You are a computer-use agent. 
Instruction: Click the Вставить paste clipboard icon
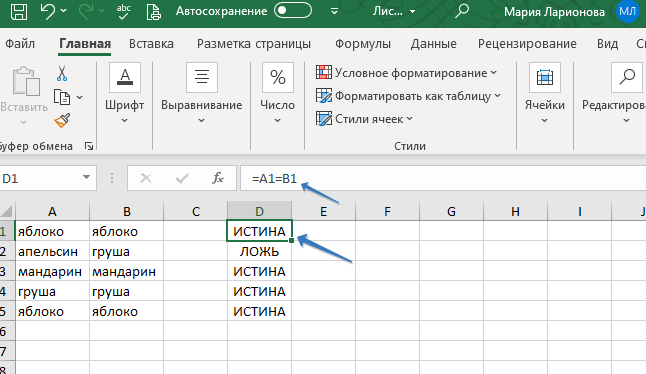[26, 82]
